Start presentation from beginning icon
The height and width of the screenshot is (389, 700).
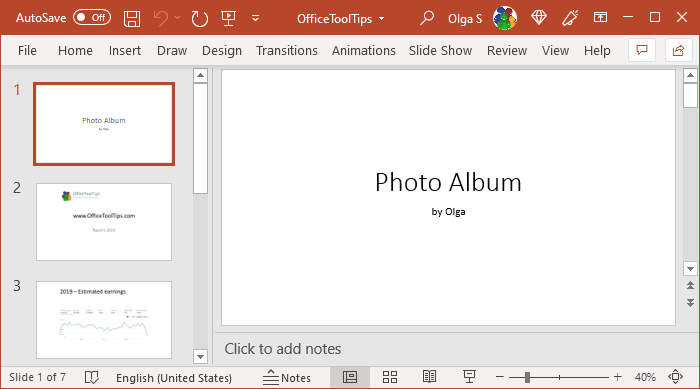[x=228, y=18]
